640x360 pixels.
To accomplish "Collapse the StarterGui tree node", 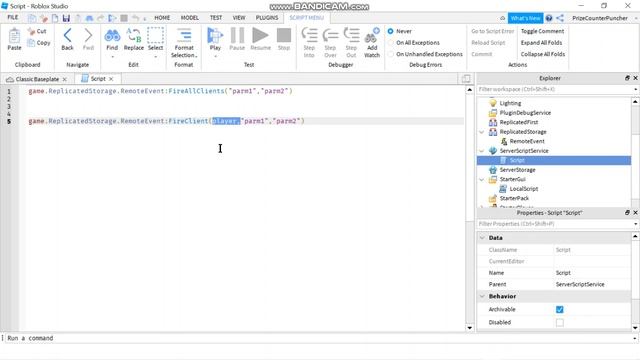I will click(482, 179).
